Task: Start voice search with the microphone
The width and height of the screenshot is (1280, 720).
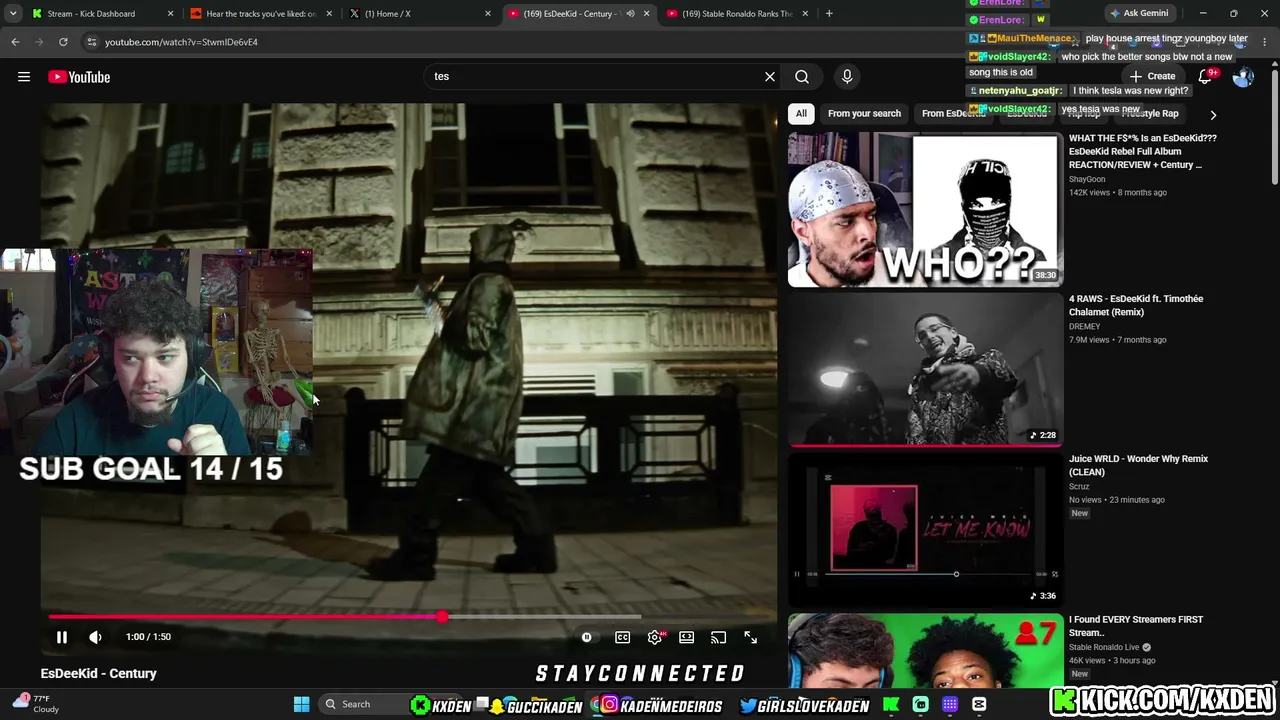Action: pos(847,77)
